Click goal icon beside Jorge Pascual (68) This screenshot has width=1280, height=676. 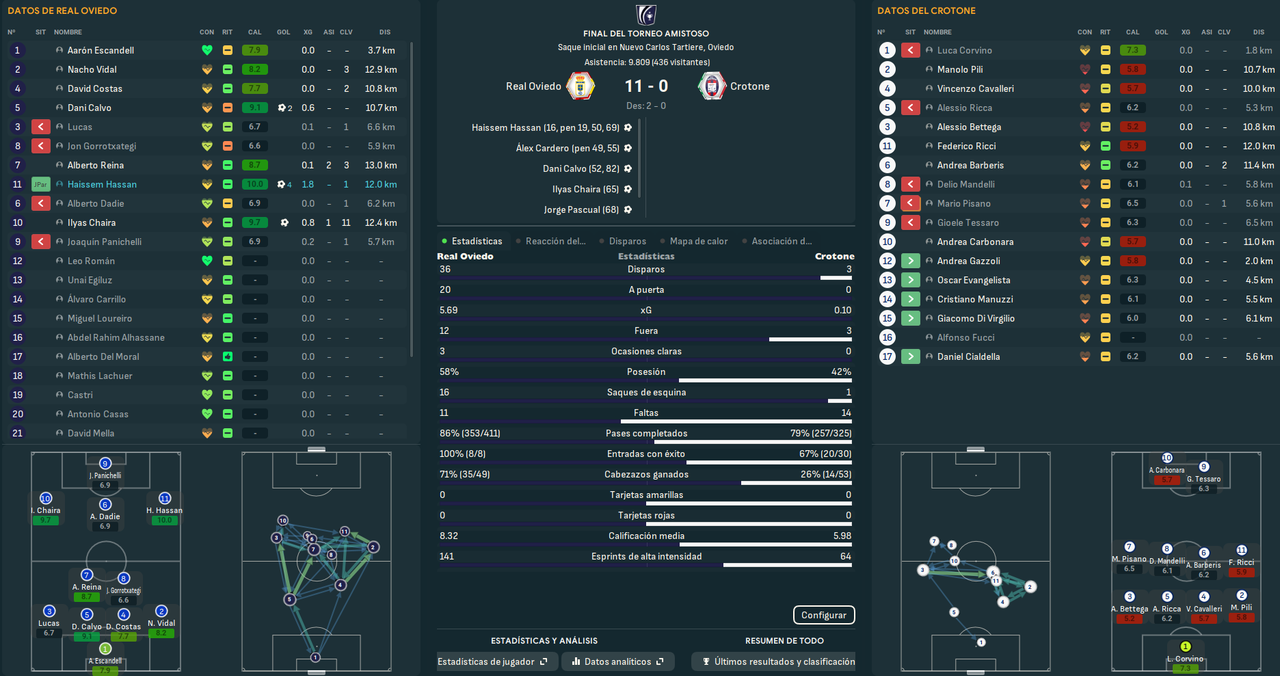[627, 210]
